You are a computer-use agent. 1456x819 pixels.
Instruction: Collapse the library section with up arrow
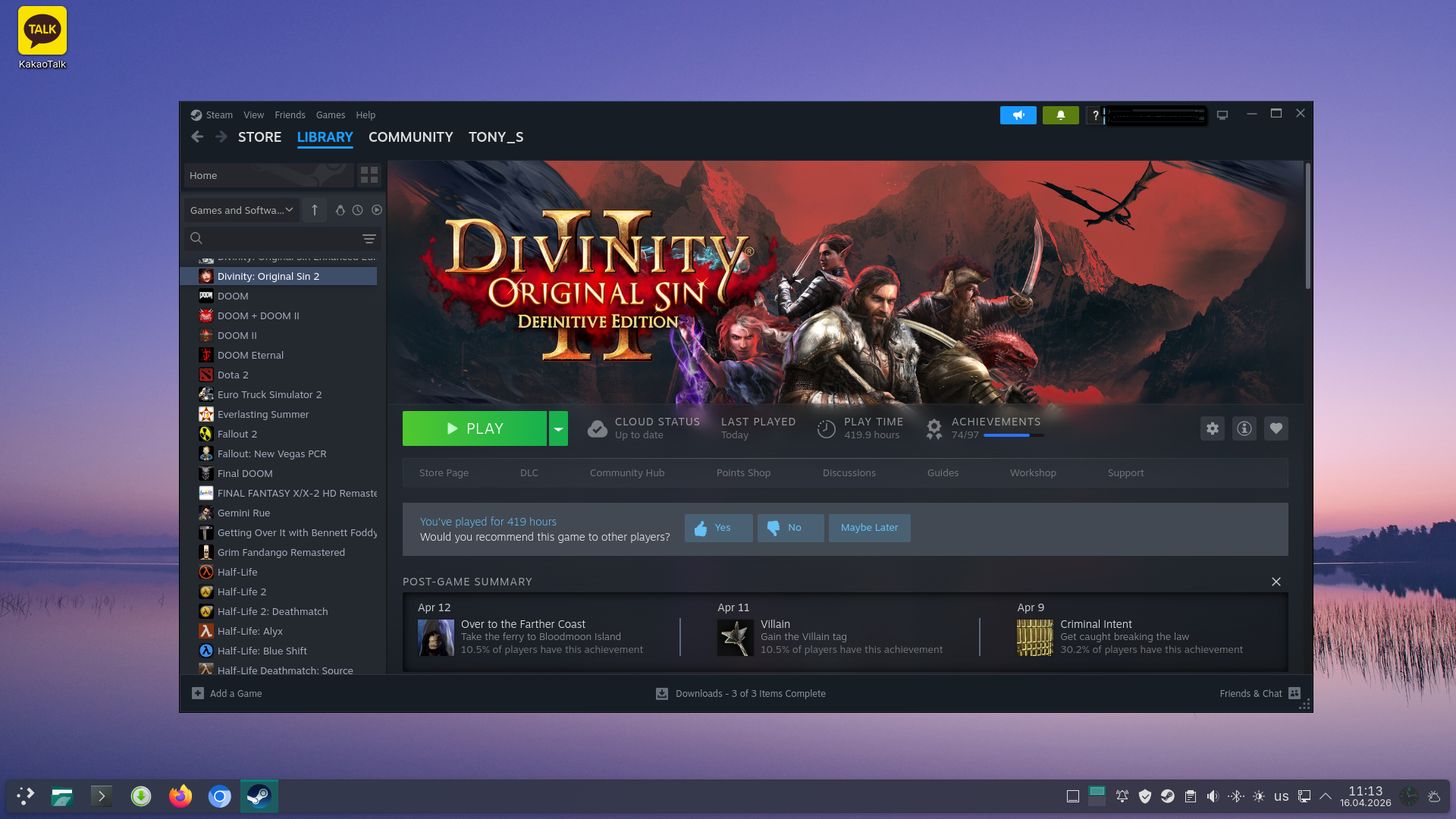(x=314, y=210)
